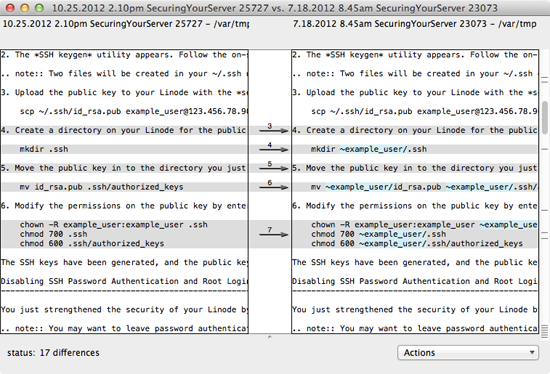Viewport: 550px width, 374px height.
Task: Click right line "The SSH keys have been generated"
Action: [x=415, y=262]
